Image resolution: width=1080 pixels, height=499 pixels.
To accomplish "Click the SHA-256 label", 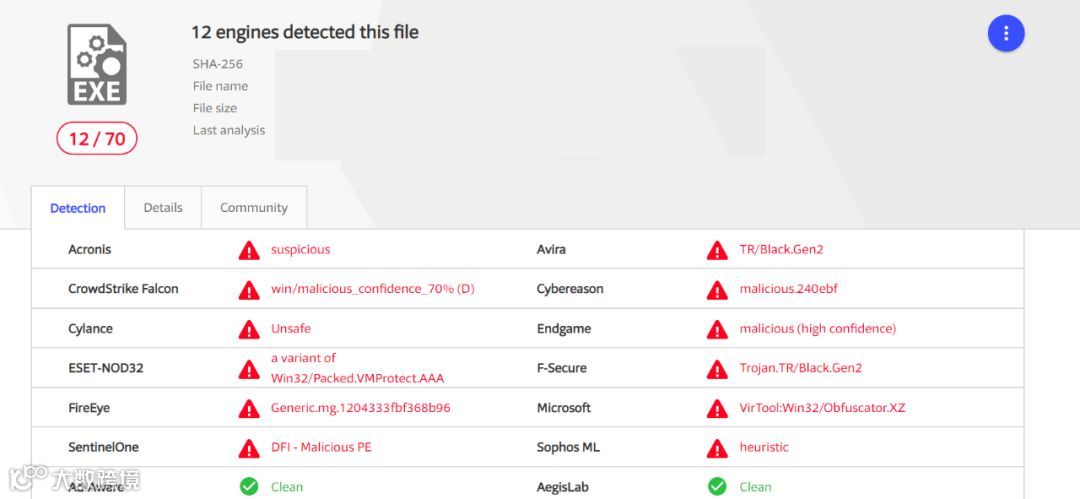I will click(218, 64).
